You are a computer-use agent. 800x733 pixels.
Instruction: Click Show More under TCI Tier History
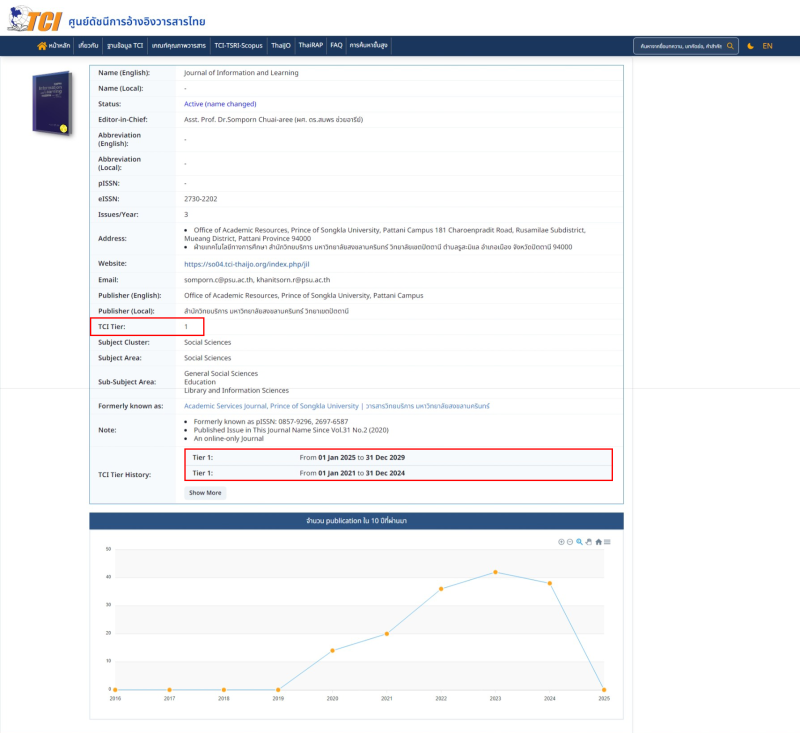[x=205, y=493]
